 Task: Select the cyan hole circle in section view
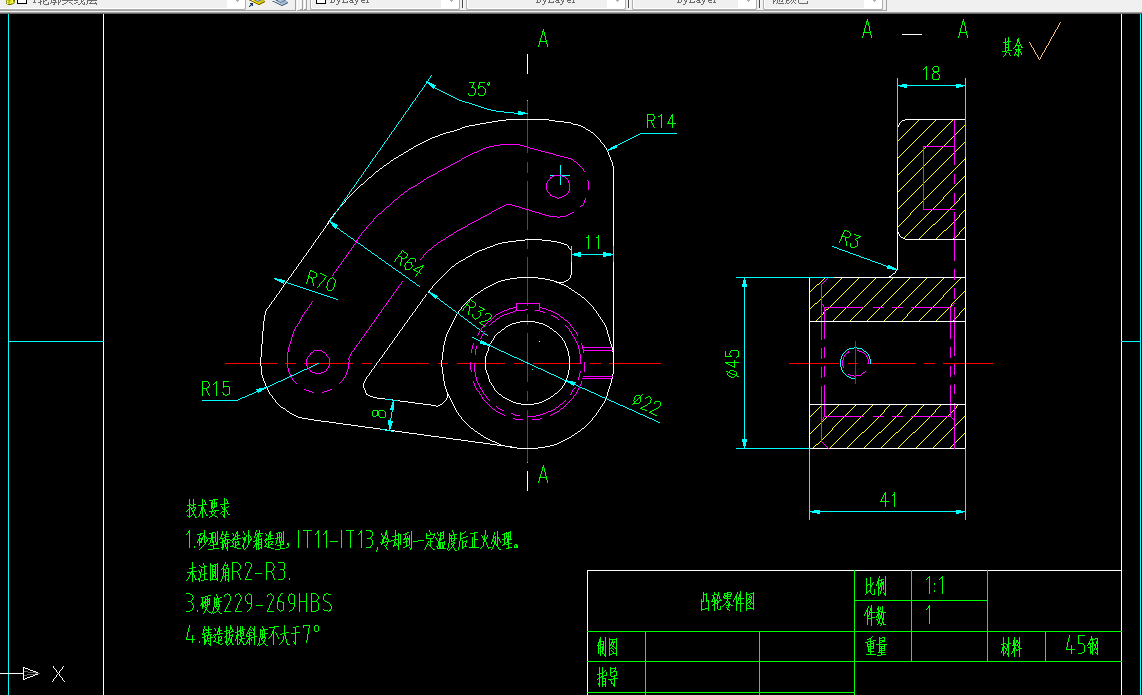click(x=855, y=362)
